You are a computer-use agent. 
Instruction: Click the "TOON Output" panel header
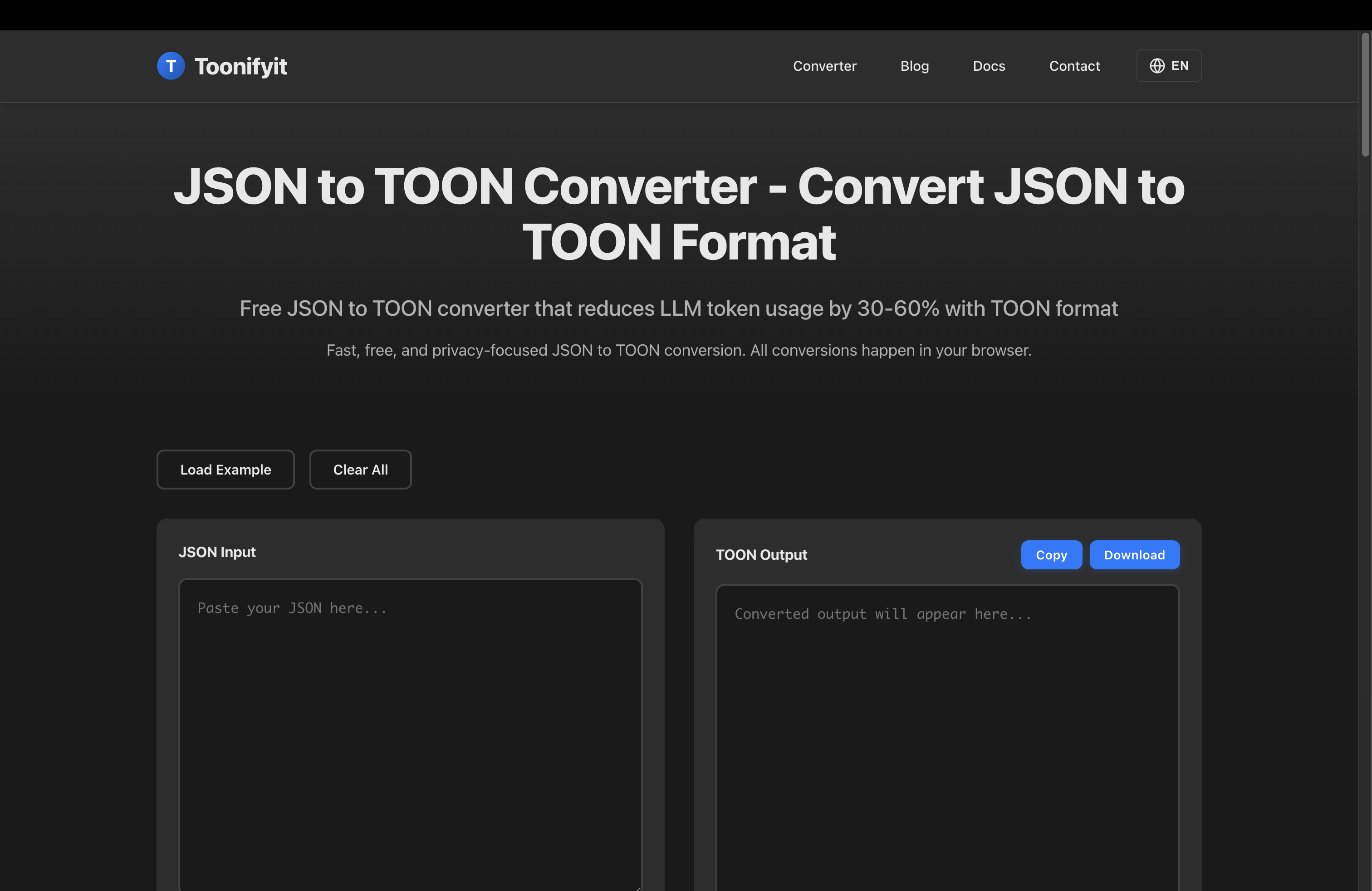pos(761,554)
